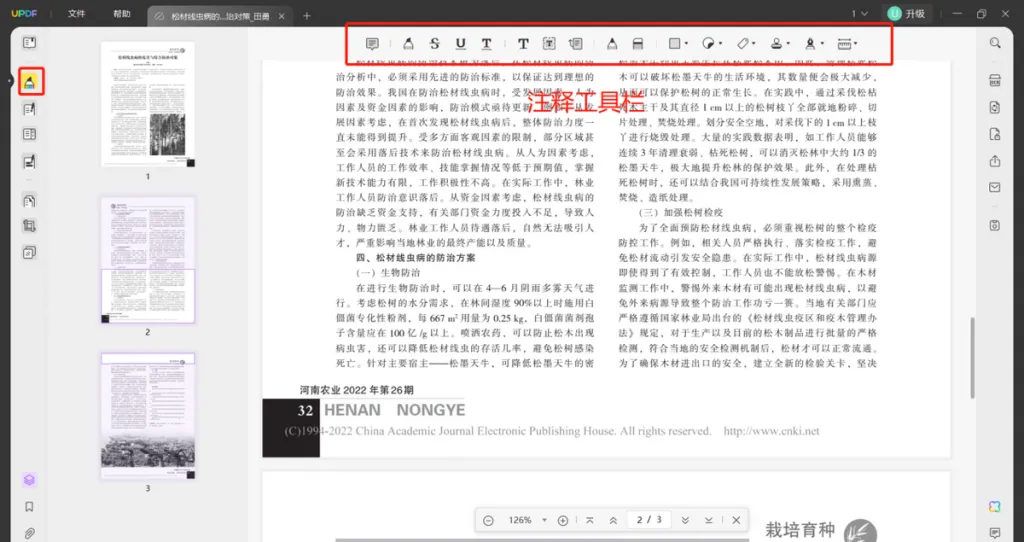Screen dimensions: 1024x542
Task: Jump to last page button
Action: [x=709, y=520]
